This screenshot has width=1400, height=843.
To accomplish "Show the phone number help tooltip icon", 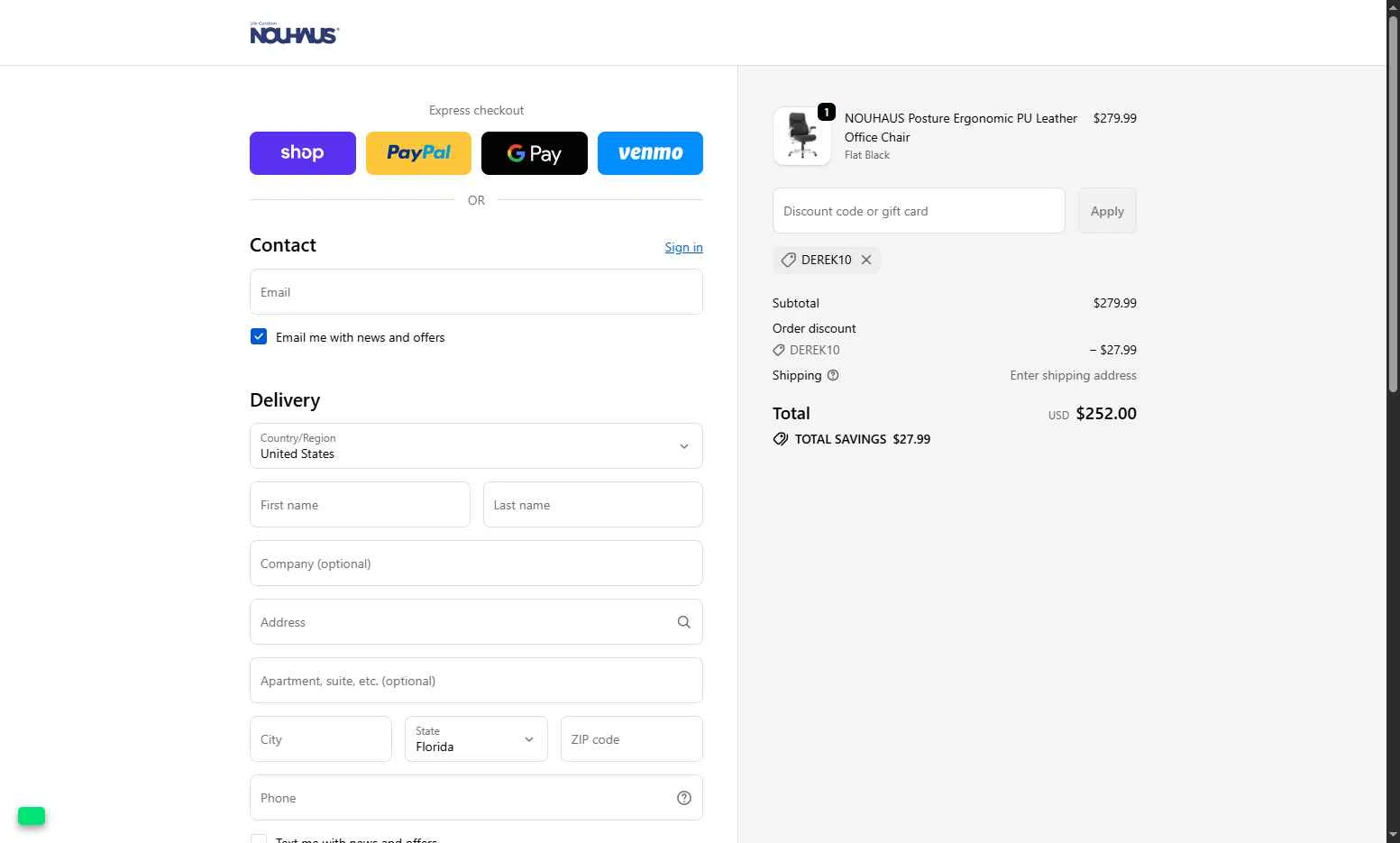I will 684,798.
